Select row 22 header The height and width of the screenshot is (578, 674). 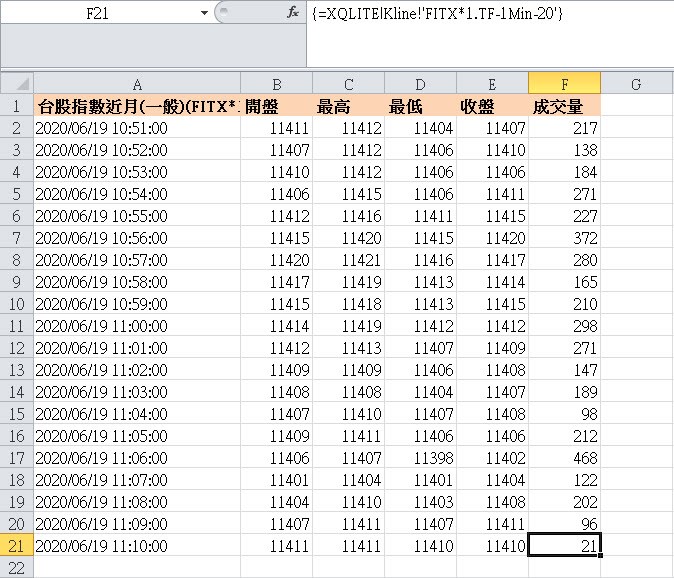[x=16, y=568]
